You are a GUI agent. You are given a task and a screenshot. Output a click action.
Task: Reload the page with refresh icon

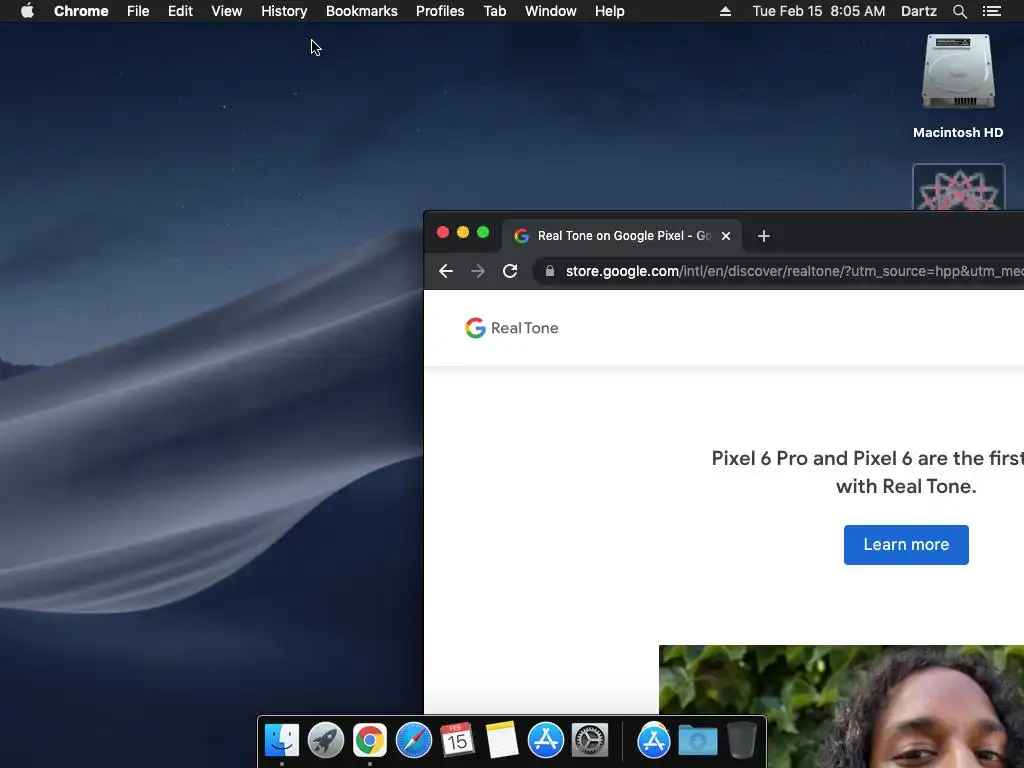pos(510,271)
